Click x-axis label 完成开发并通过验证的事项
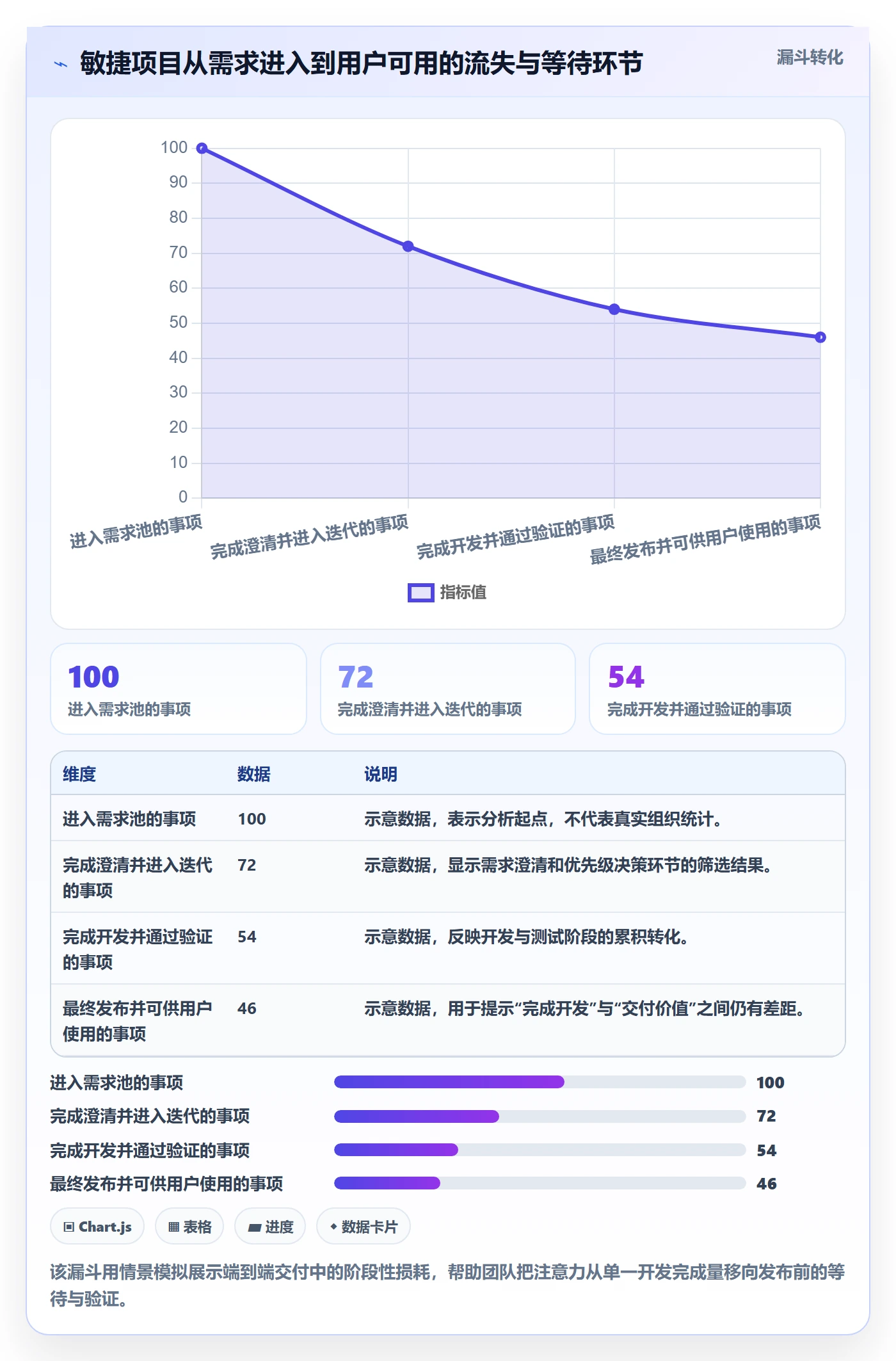 point(515,537)
